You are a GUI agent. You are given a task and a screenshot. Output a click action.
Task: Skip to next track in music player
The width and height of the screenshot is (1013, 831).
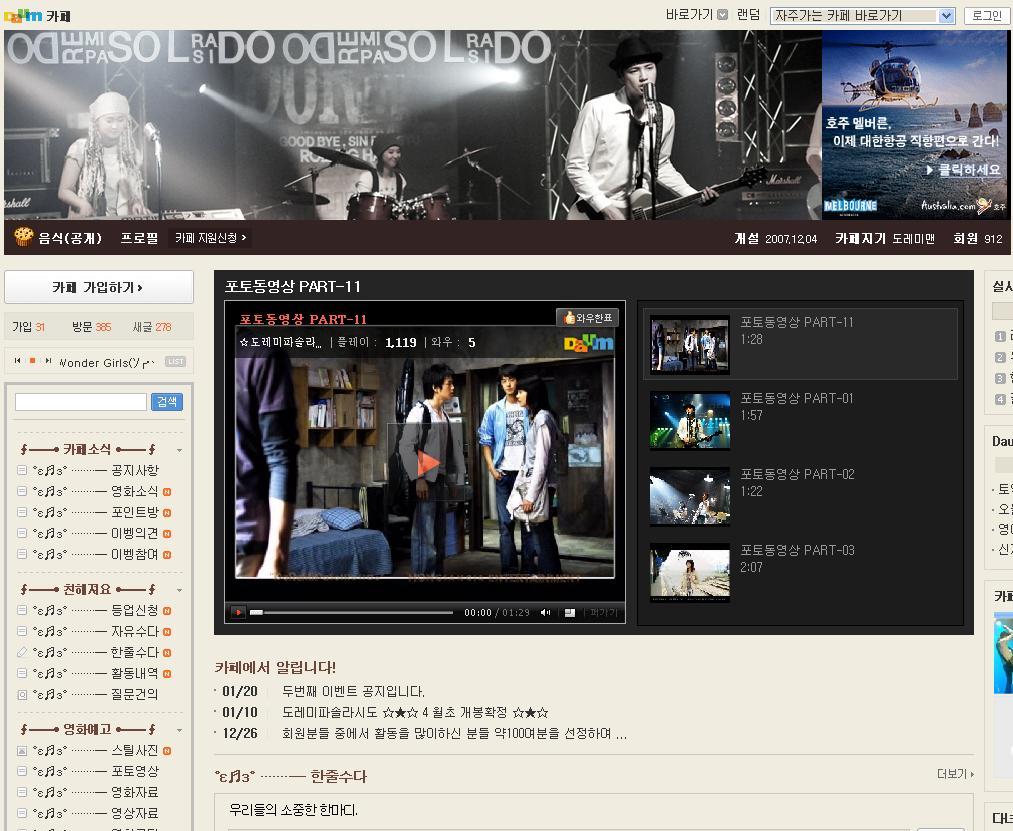[x=48, y=361]
